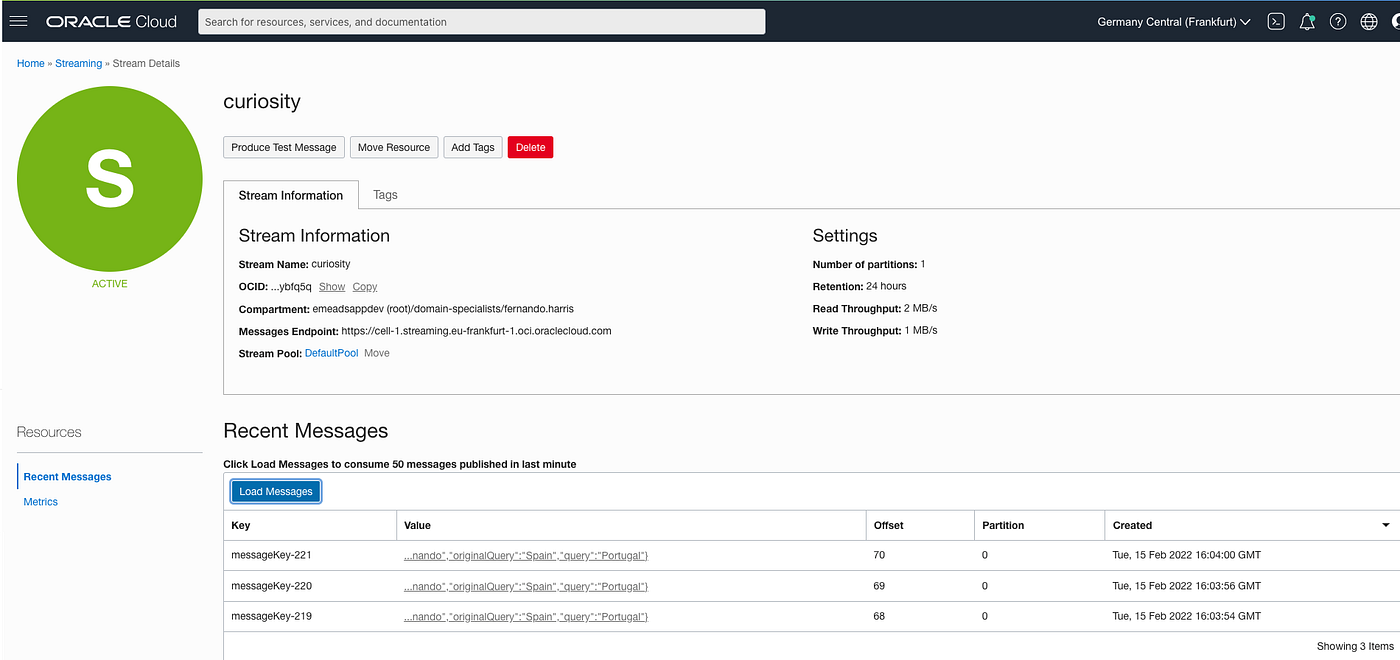1400x660 pixels.
Task: Click offset value 70
Action: pos(879,555)
